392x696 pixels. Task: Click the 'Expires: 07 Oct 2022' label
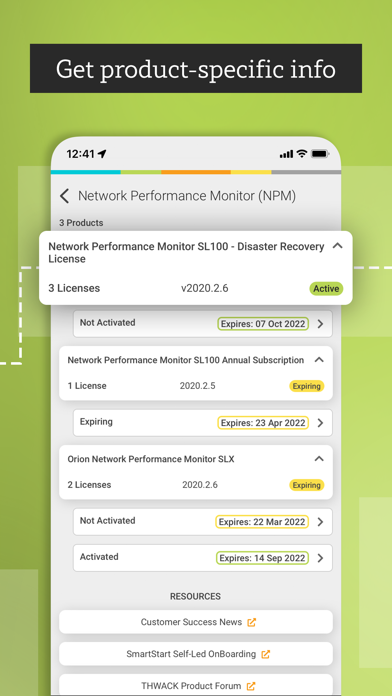[x=263, y=324]
